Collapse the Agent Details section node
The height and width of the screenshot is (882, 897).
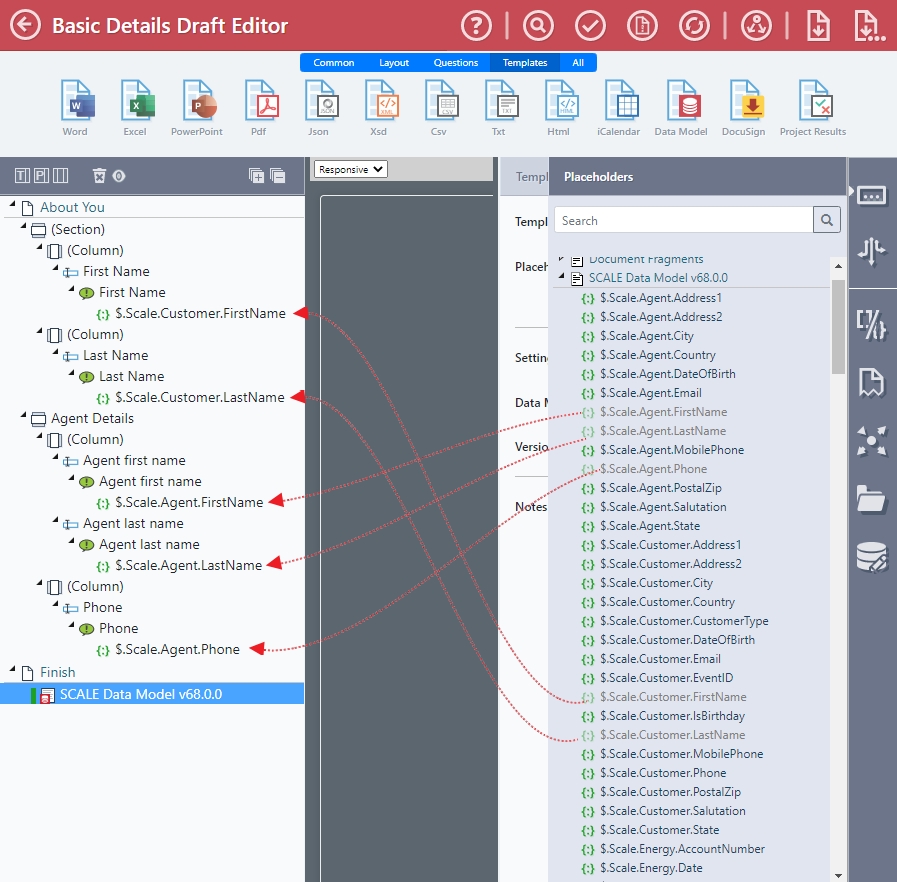(x=22, y=418)
